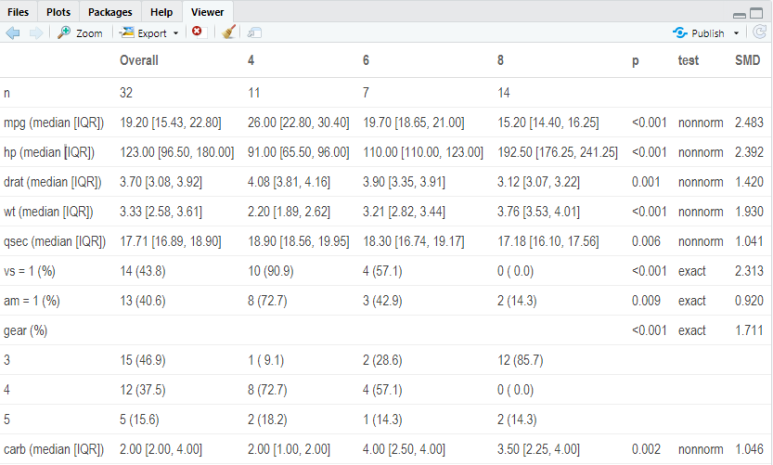Expand the Publish dropdown arrow
This screenshot has height=465, width=773.
point(736,34)
